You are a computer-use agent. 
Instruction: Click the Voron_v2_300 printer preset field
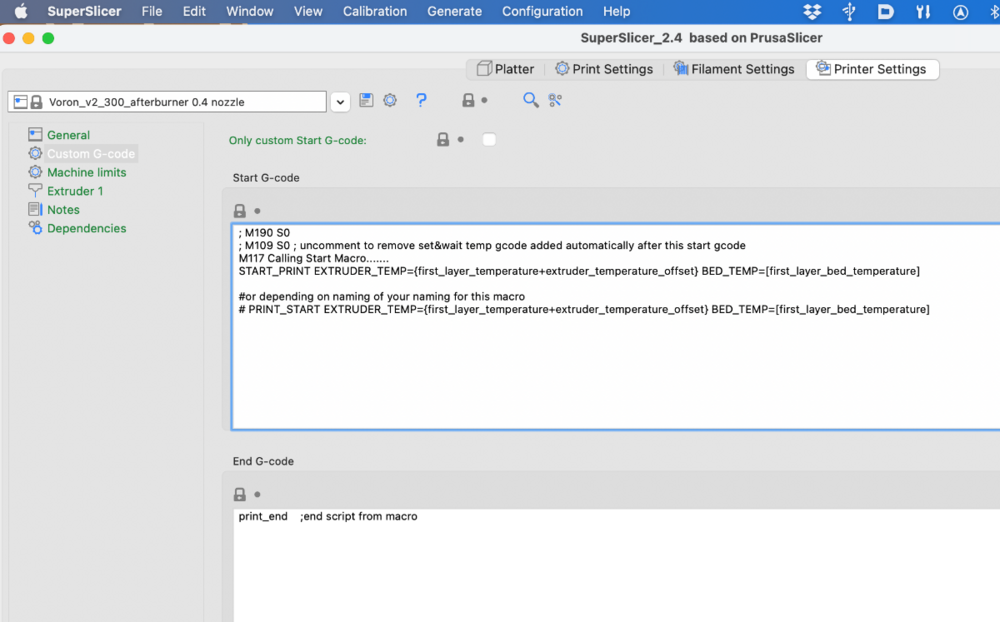coord(167,102)
